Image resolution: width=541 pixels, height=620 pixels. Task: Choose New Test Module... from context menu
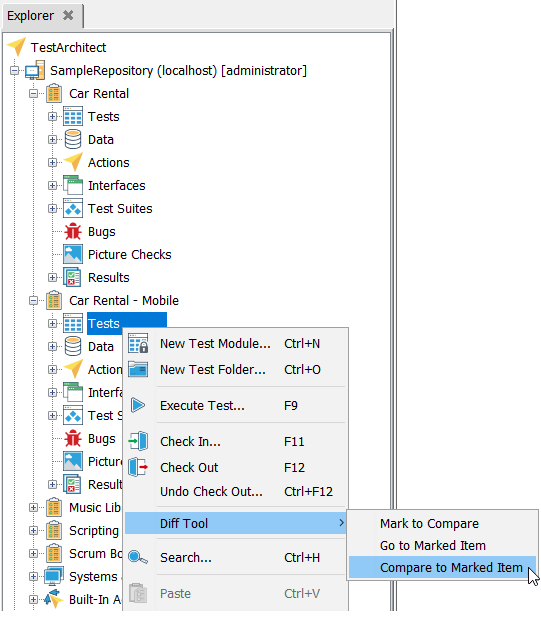[x=236, y=343]
